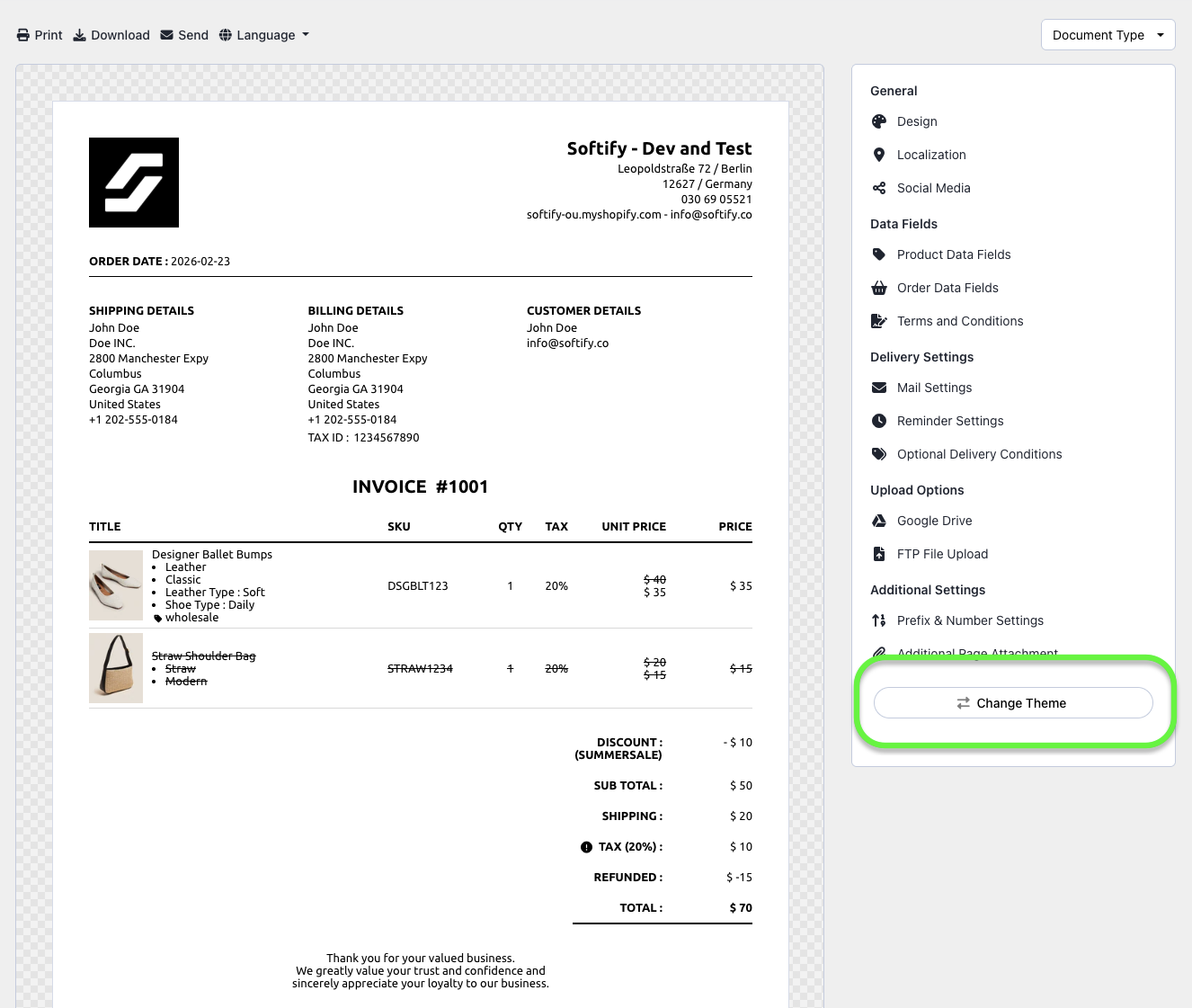The width and height of the screenshot is (1192, 1008).
Task: Go to Prefix & Number Settings
Action: [970, 620]
